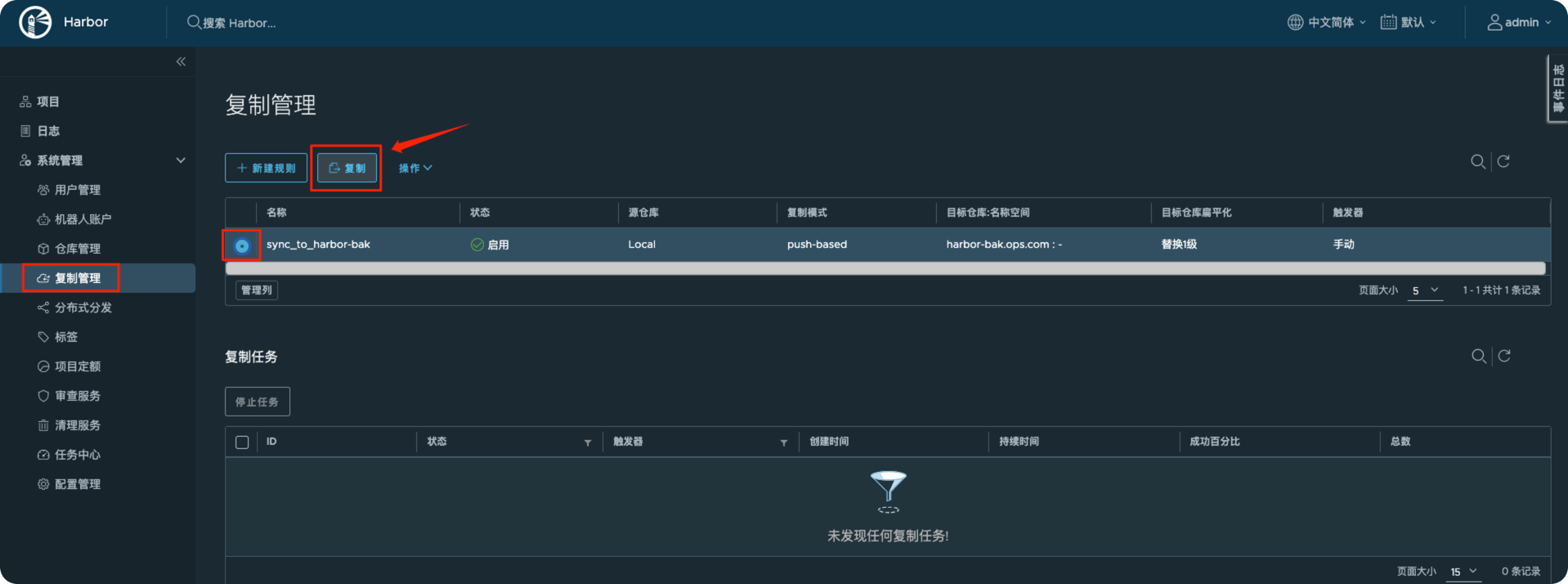The width and height of the screenshot is (1568, 584).
Task: Refresh the replication tasks list
Action: click(x=1504, y=356)
